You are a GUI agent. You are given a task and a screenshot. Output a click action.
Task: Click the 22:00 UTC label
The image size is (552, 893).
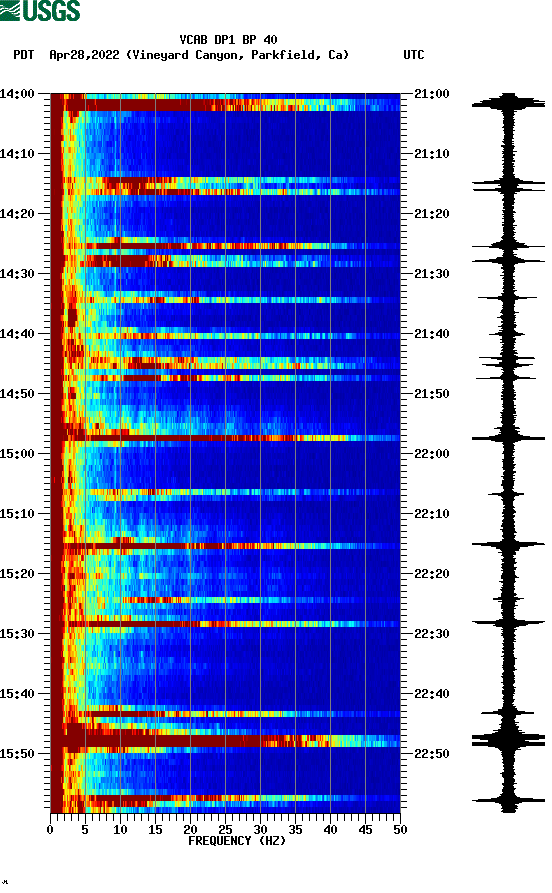pyautogui.click(x=432, y=454)
